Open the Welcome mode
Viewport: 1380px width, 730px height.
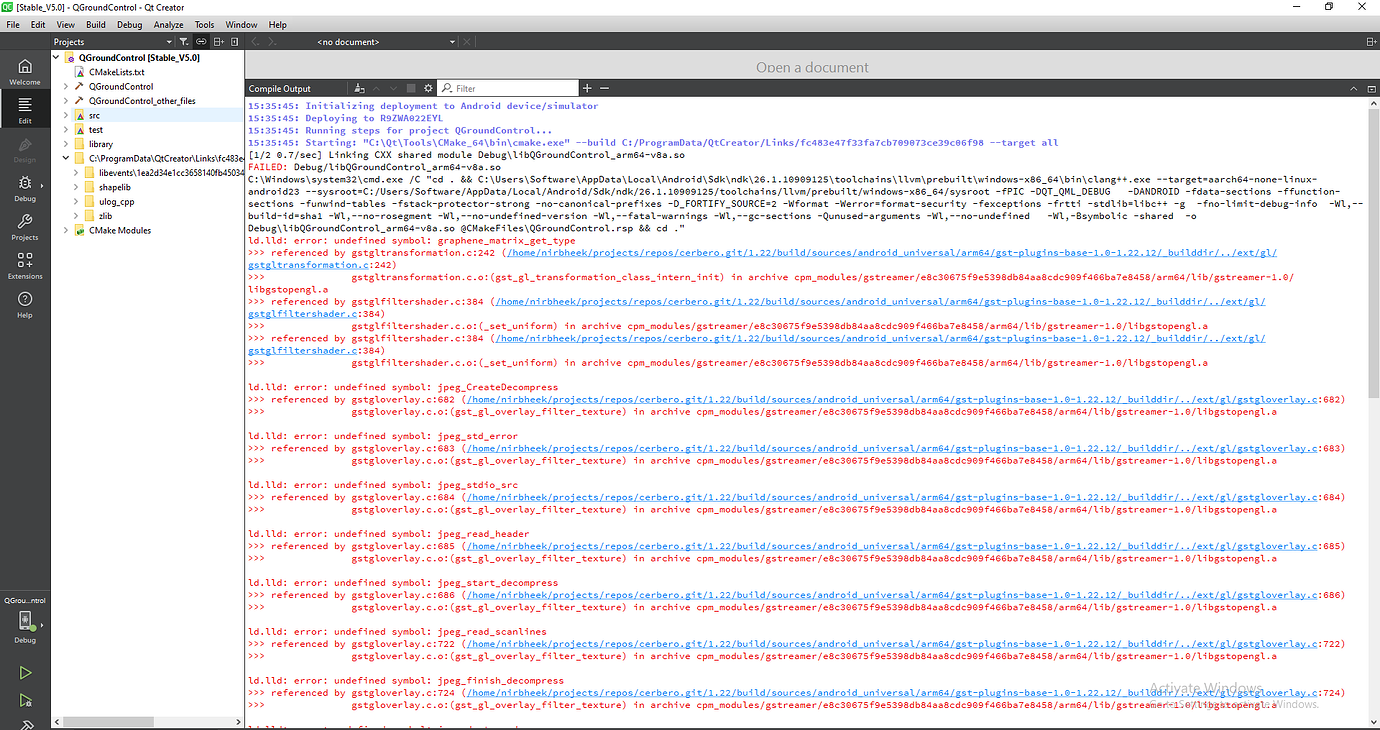(x=25, y=72)
